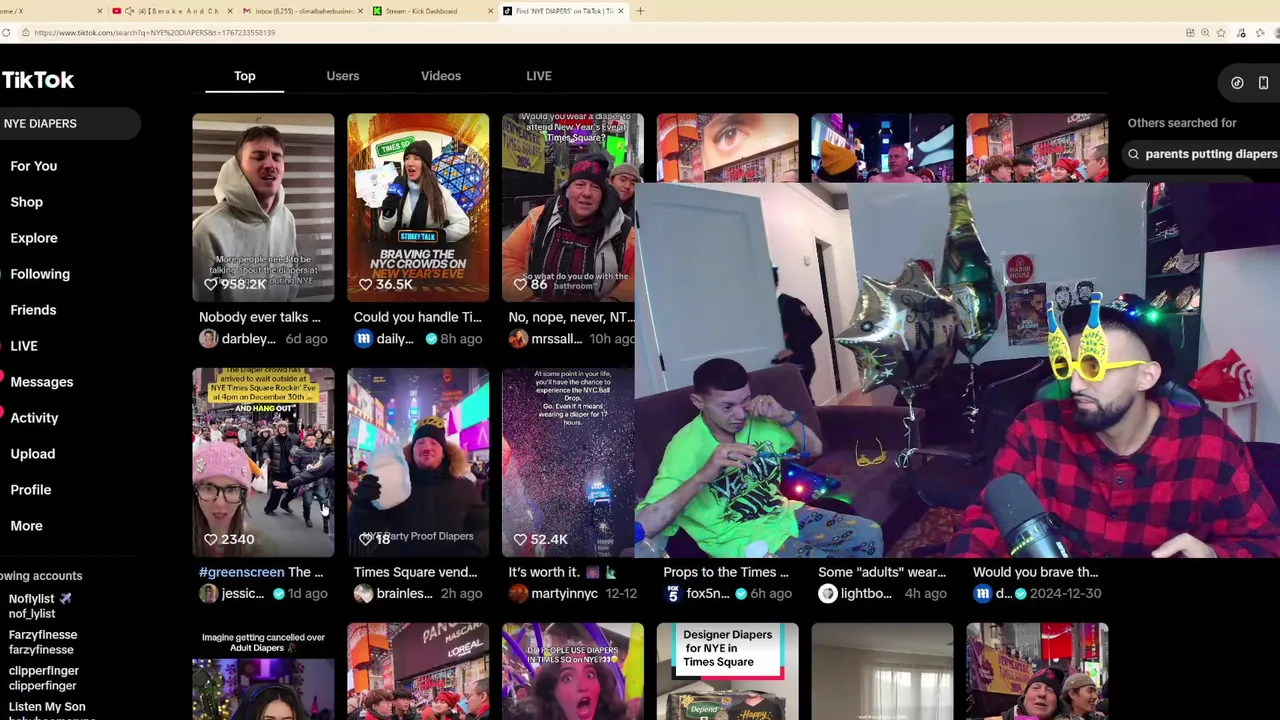Click the 'Others searched for' heading
Image resolution: width=1280 pixels, height=720 pixels.
coord(1182,123)
